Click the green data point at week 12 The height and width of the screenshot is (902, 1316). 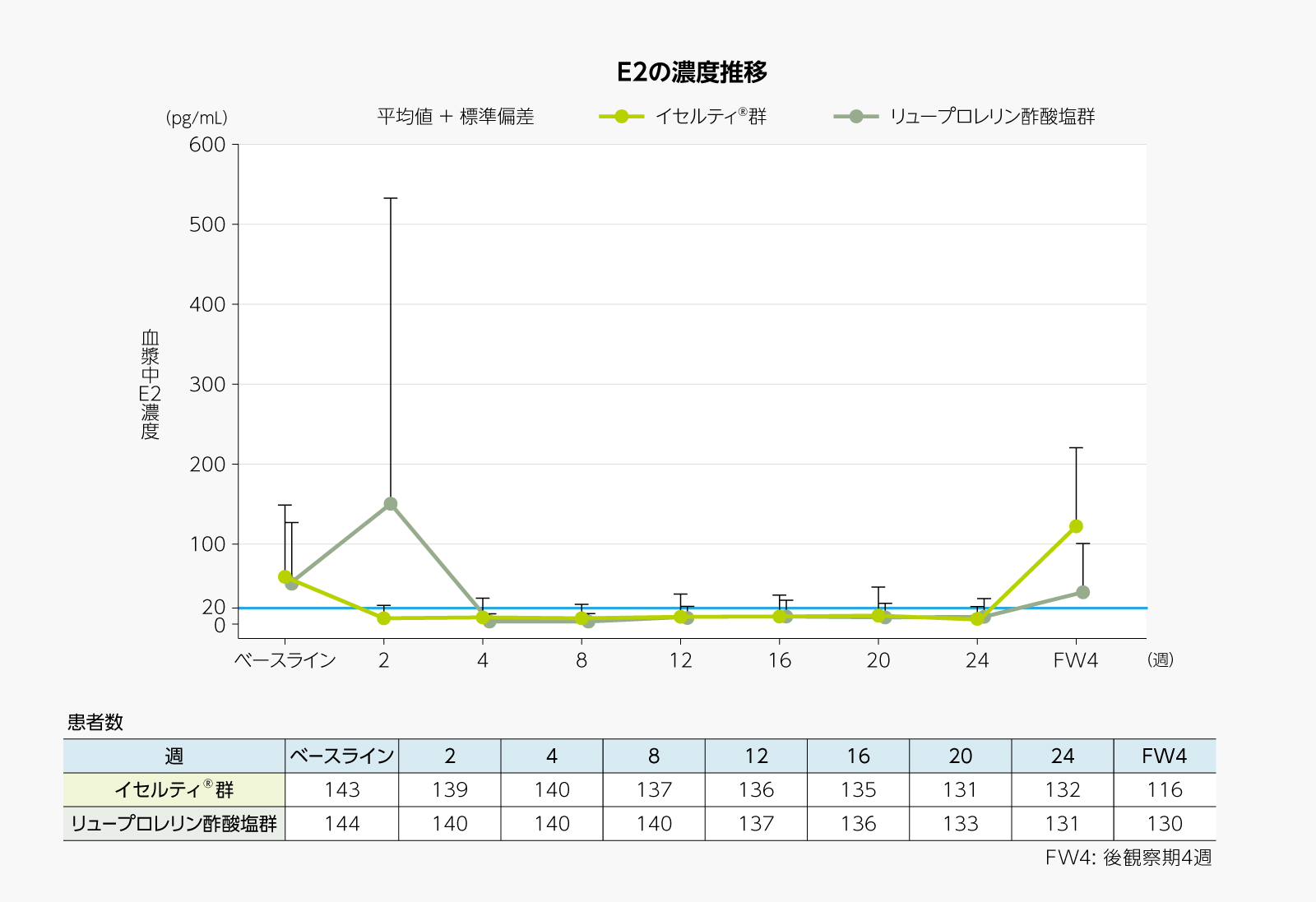pos(682,618)
